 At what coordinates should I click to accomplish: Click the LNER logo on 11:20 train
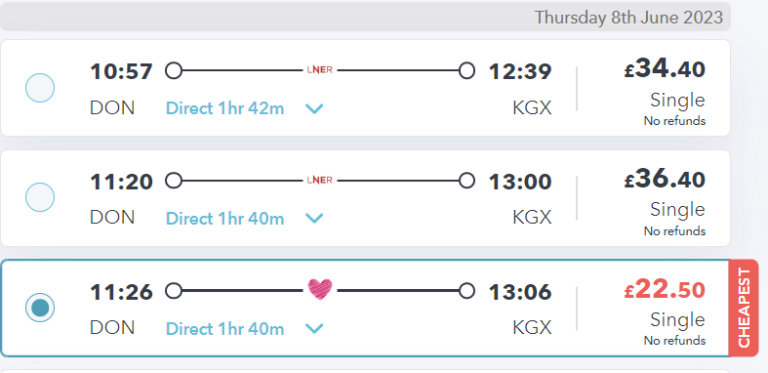pos(320,180)
